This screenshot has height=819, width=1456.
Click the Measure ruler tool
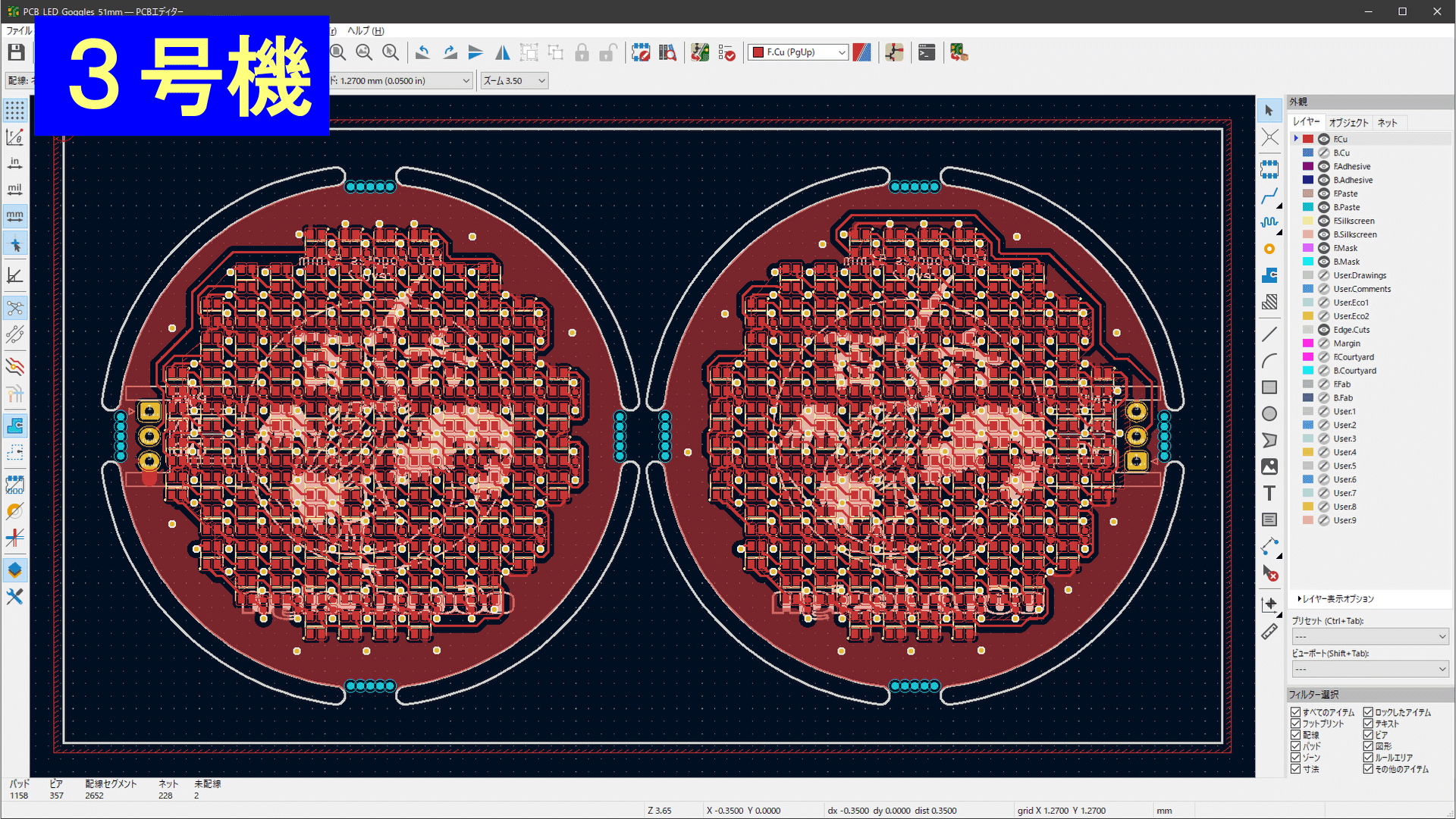pyautogui.click(x=1269, y=632)
